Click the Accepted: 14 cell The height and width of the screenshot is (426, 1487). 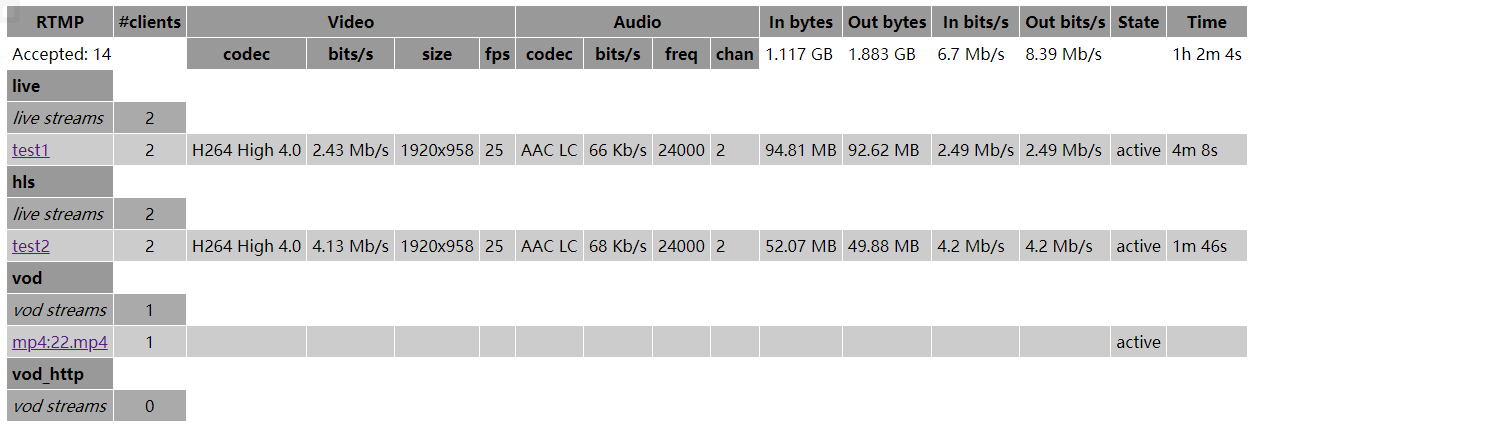[60, 54]
